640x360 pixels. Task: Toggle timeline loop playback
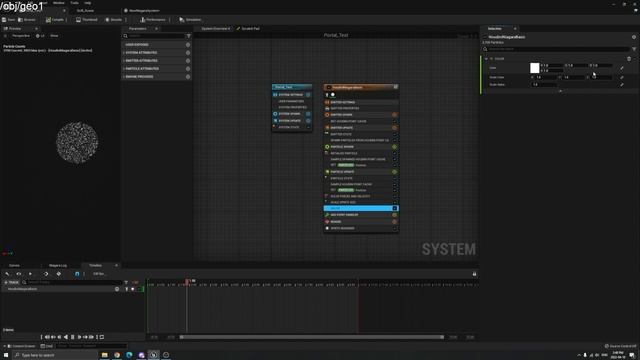tap(102, 337)
